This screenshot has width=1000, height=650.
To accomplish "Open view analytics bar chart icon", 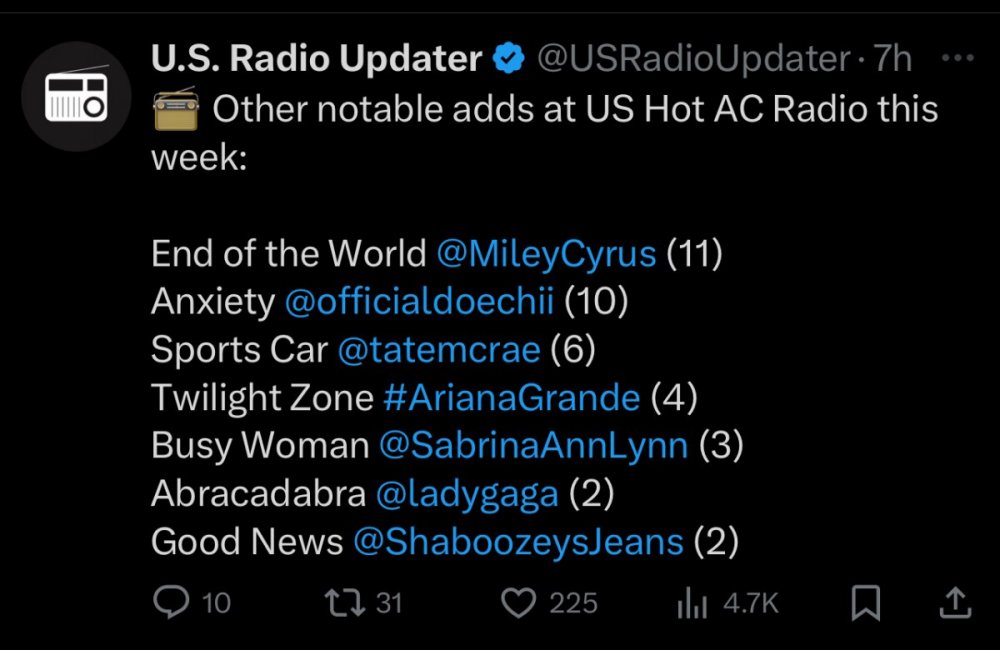I will click(692, 603).
